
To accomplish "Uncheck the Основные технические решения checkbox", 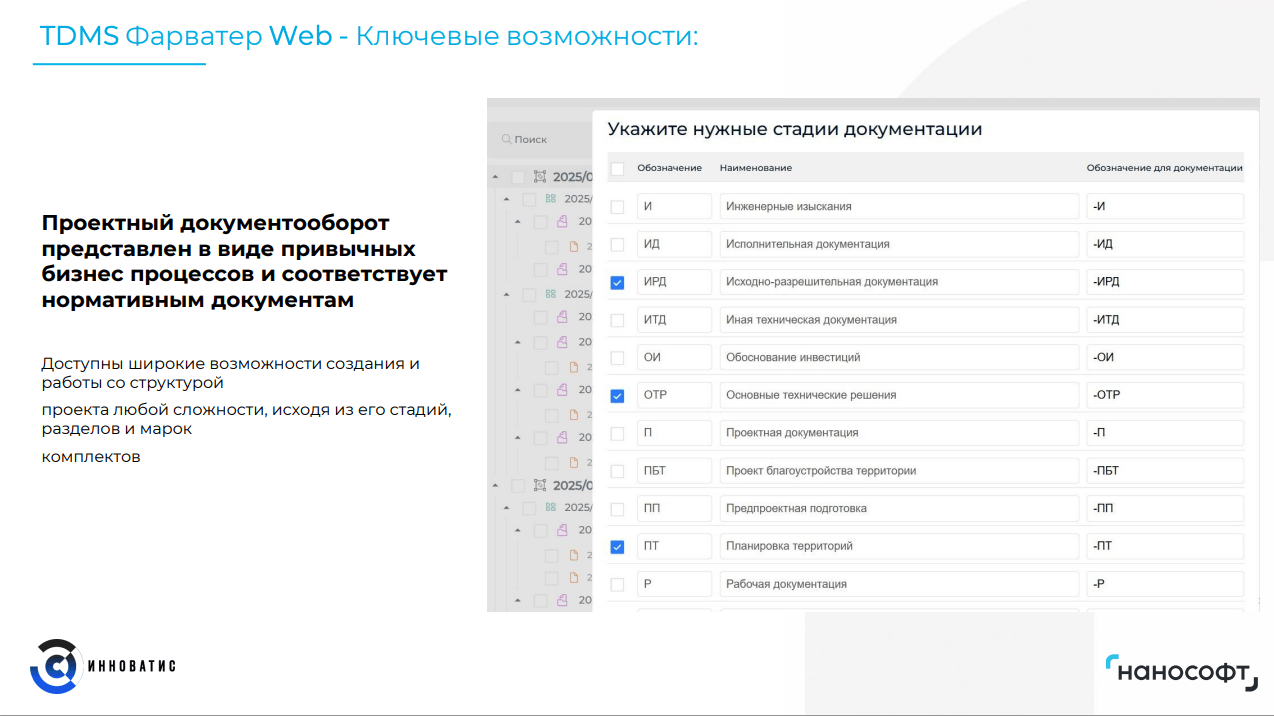I will 617,396.
